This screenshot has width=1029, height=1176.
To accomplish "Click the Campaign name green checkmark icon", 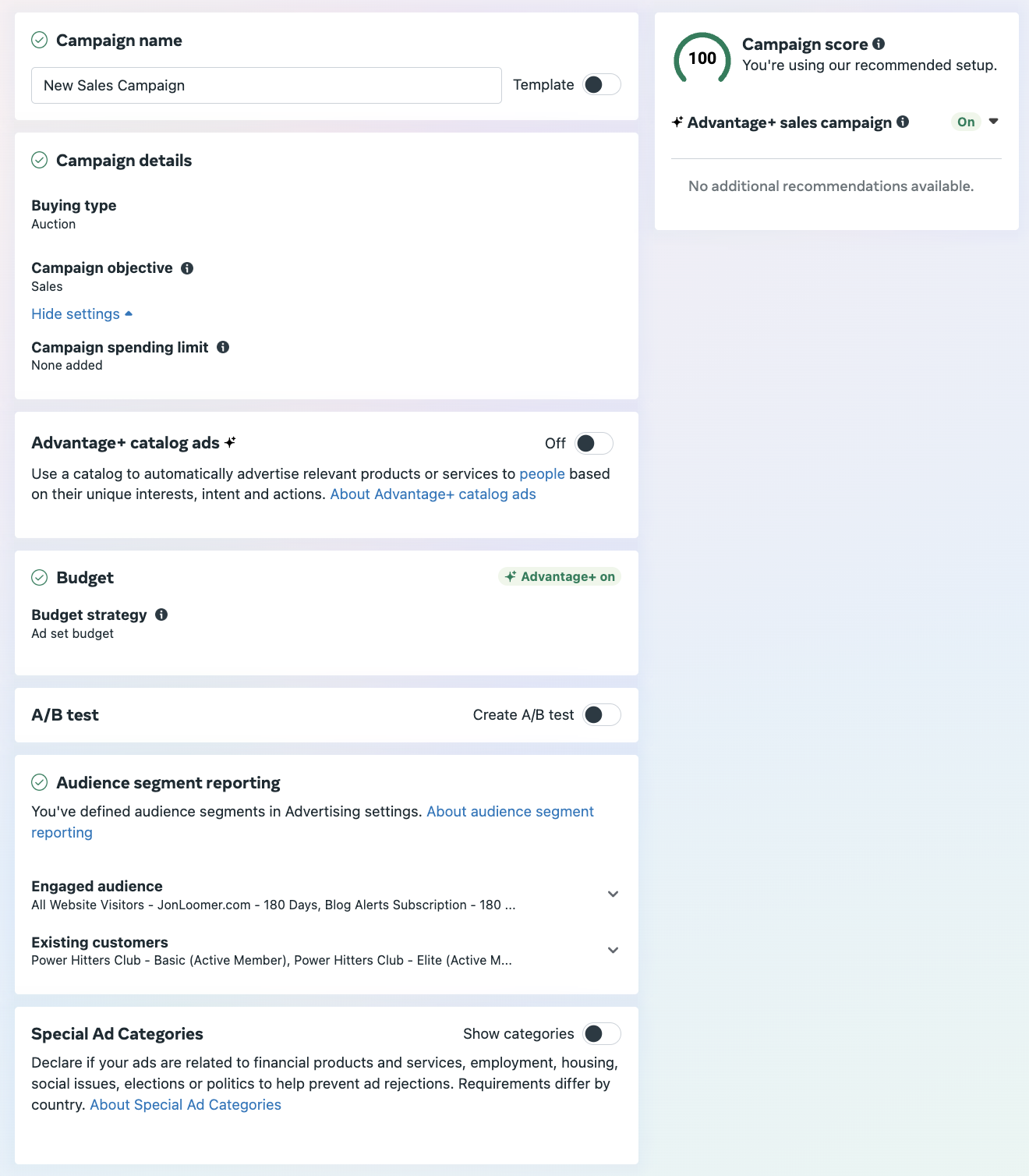I will tap(40, 40).
